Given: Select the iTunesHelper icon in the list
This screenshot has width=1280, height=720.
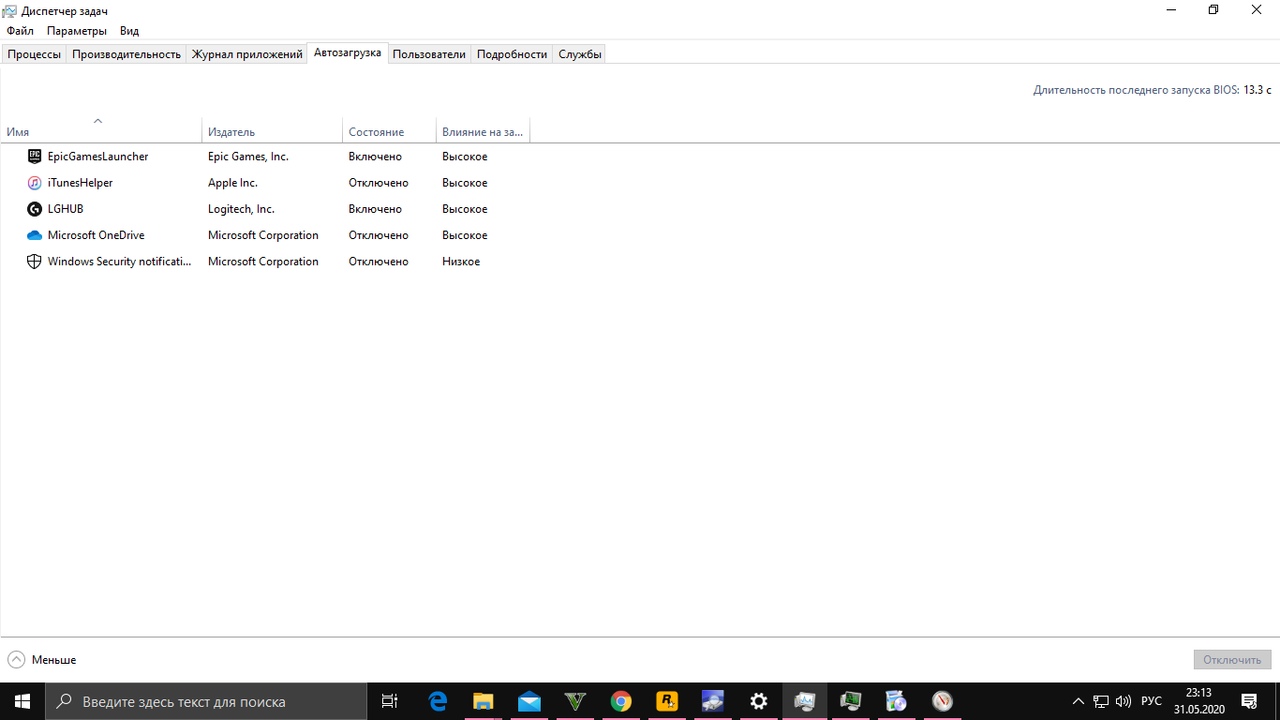Looking at the screenshot, I should (34, 183).
